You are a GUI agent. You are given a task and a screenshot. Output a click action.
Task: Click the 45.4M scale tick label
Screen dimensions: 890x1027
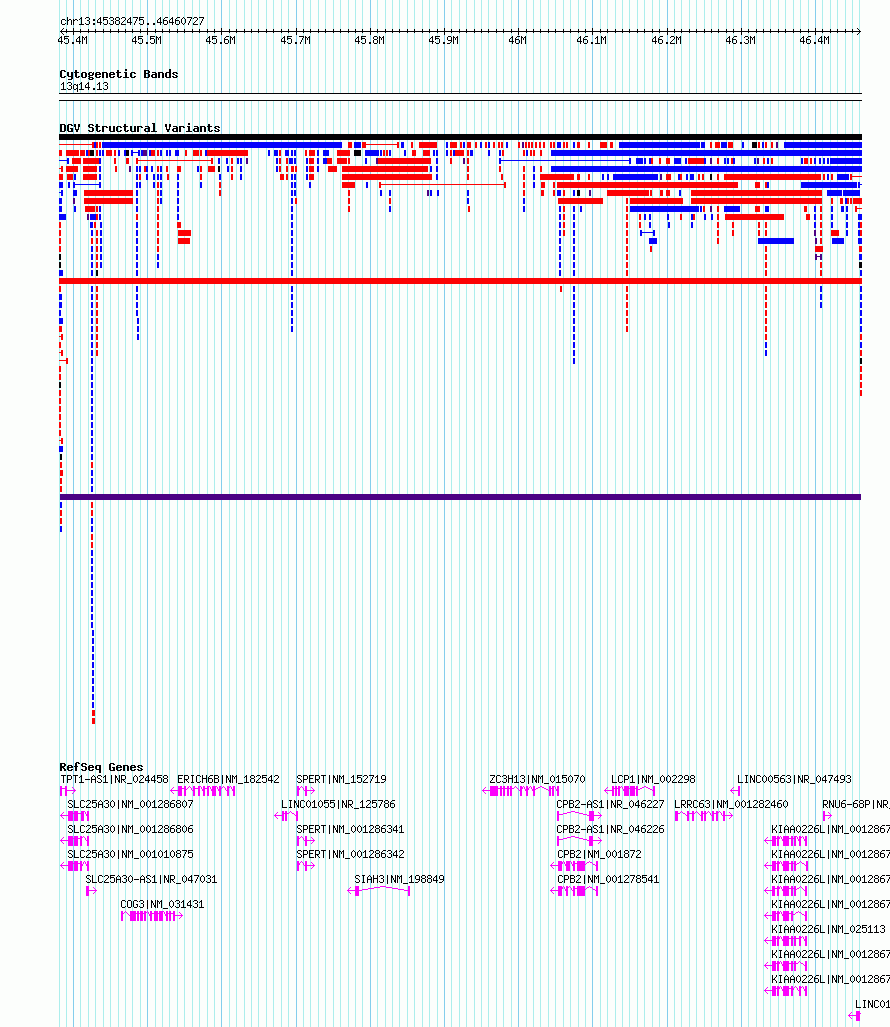73,41
